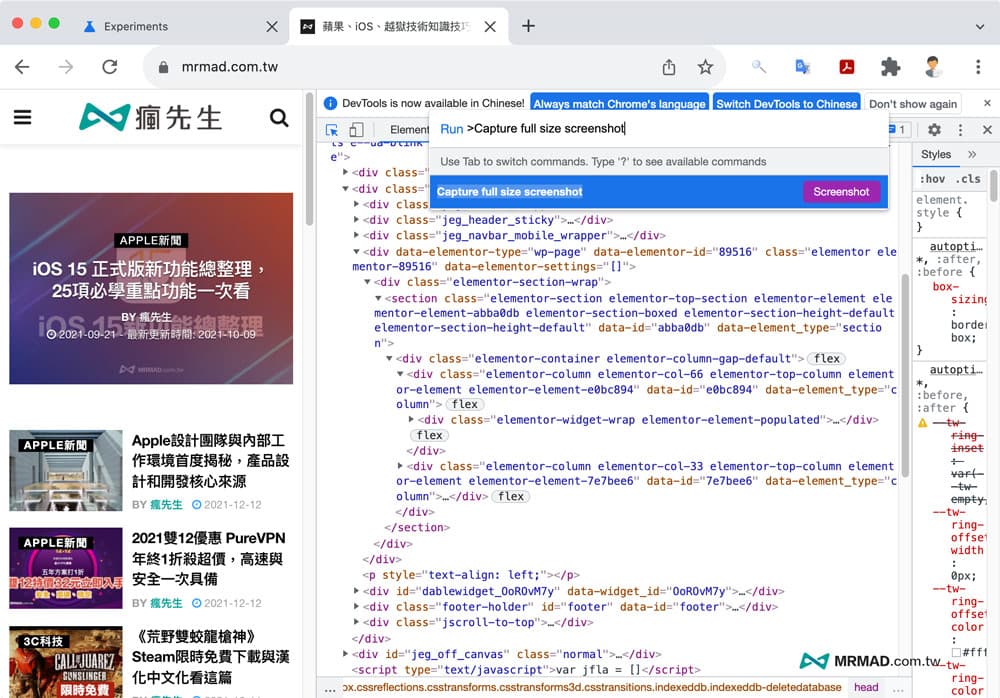Toggle the :hov element state button
Image resolution: width=1000 pixels, height=698 pixels.
click(932, 179)
